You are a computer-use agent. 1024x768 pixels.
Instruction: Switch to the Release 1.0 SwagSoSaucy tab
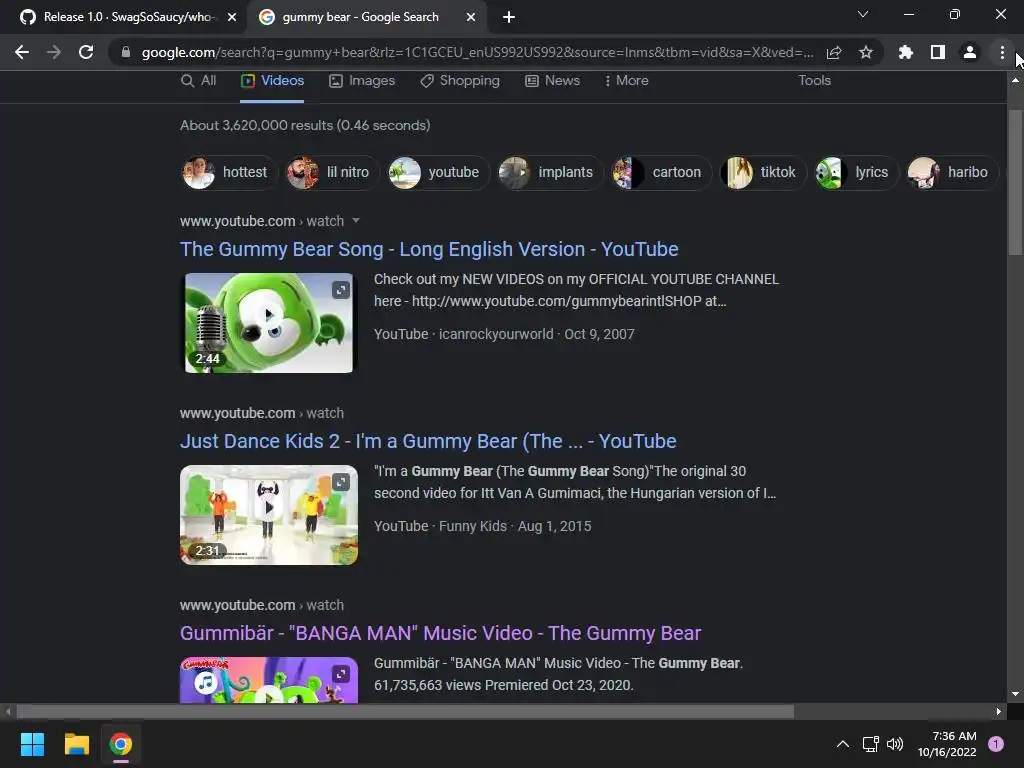(123, 17)
